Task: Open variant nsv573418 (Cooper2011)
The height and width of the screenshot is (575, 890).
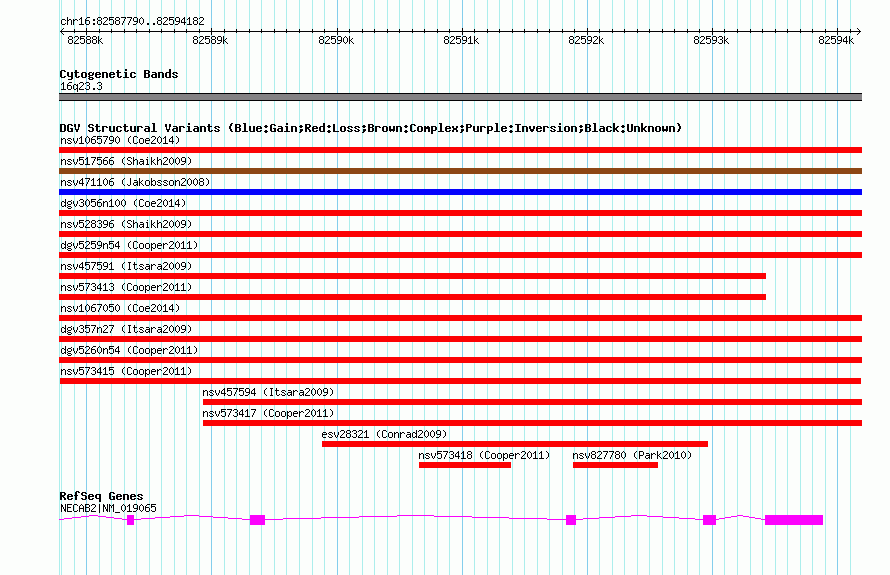Action: click(484, 455)
